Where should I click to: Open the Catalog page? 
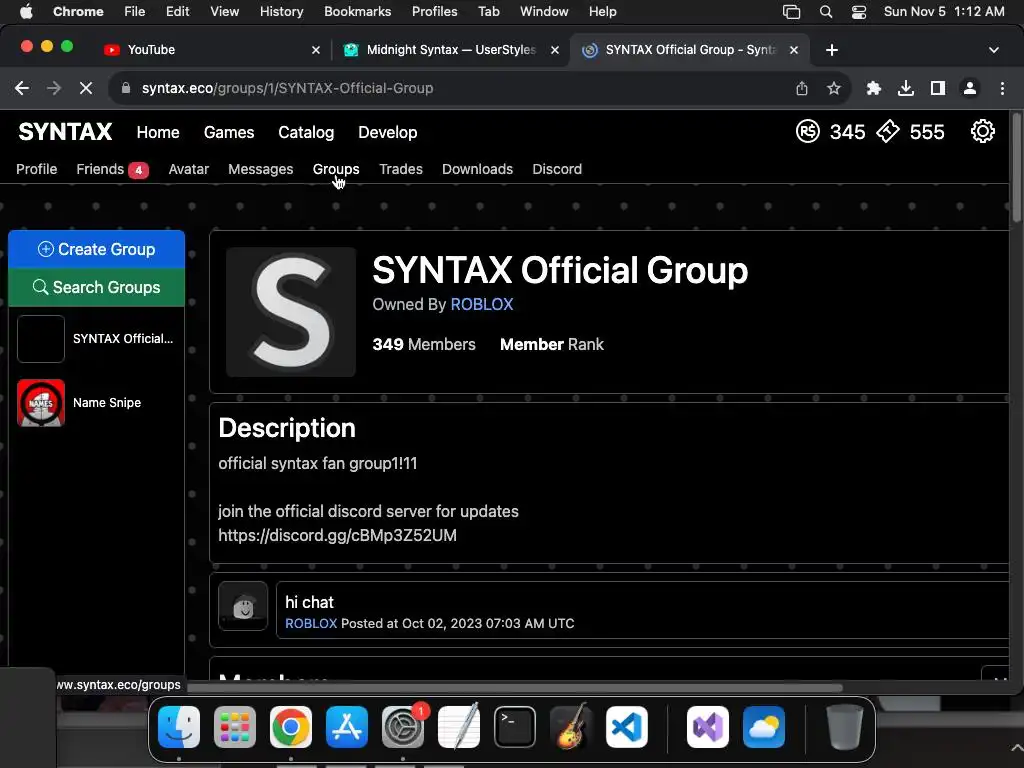tap(306, 133)
